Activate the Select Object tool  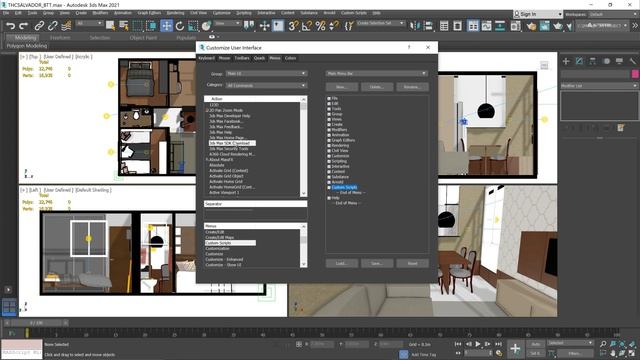[x=110, y=26]
